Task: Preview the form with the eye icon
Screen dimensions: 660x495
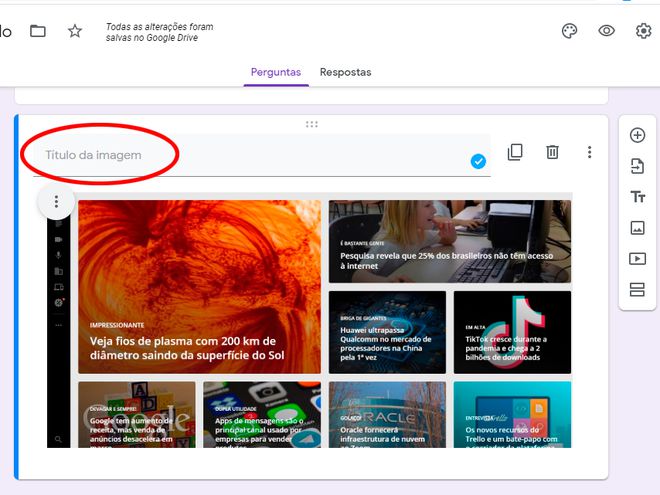Action: click(x=607, y=31)
